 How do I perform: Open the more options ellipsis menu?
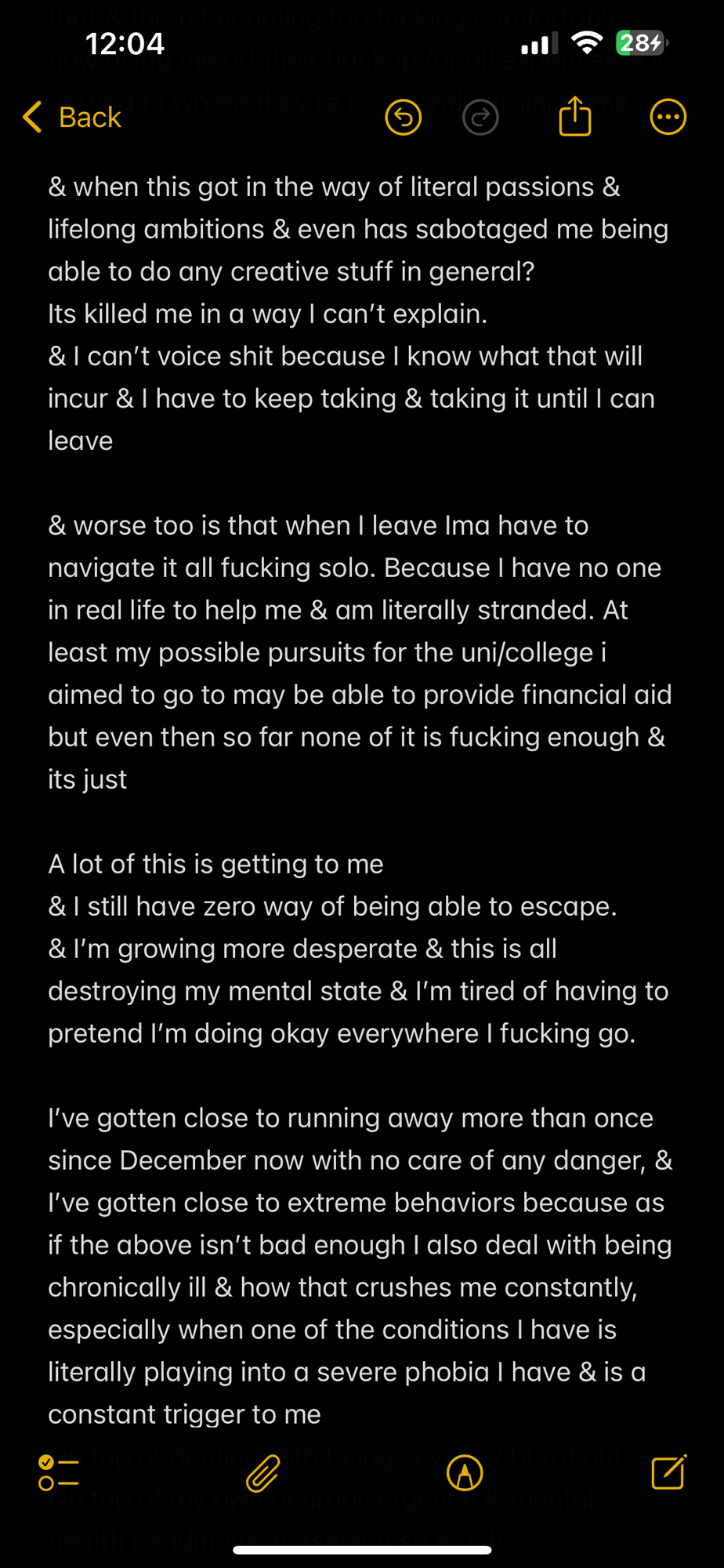coord(668,118)
